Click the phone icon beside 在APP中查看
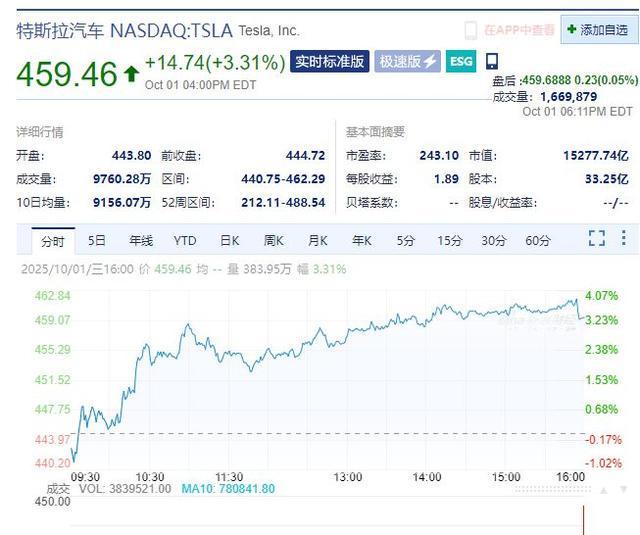This screenshot has height=535, width=640. coord(471,30)
